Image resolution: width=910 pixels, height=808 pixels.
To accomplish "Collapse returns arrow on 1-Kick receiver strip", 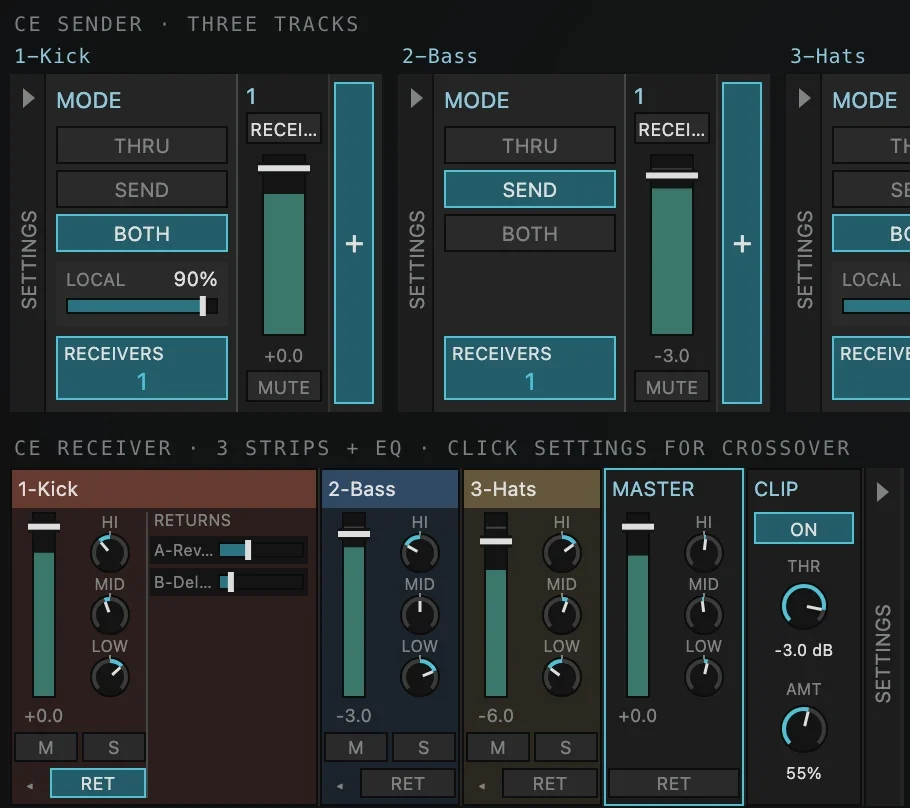I will [30, 786].
